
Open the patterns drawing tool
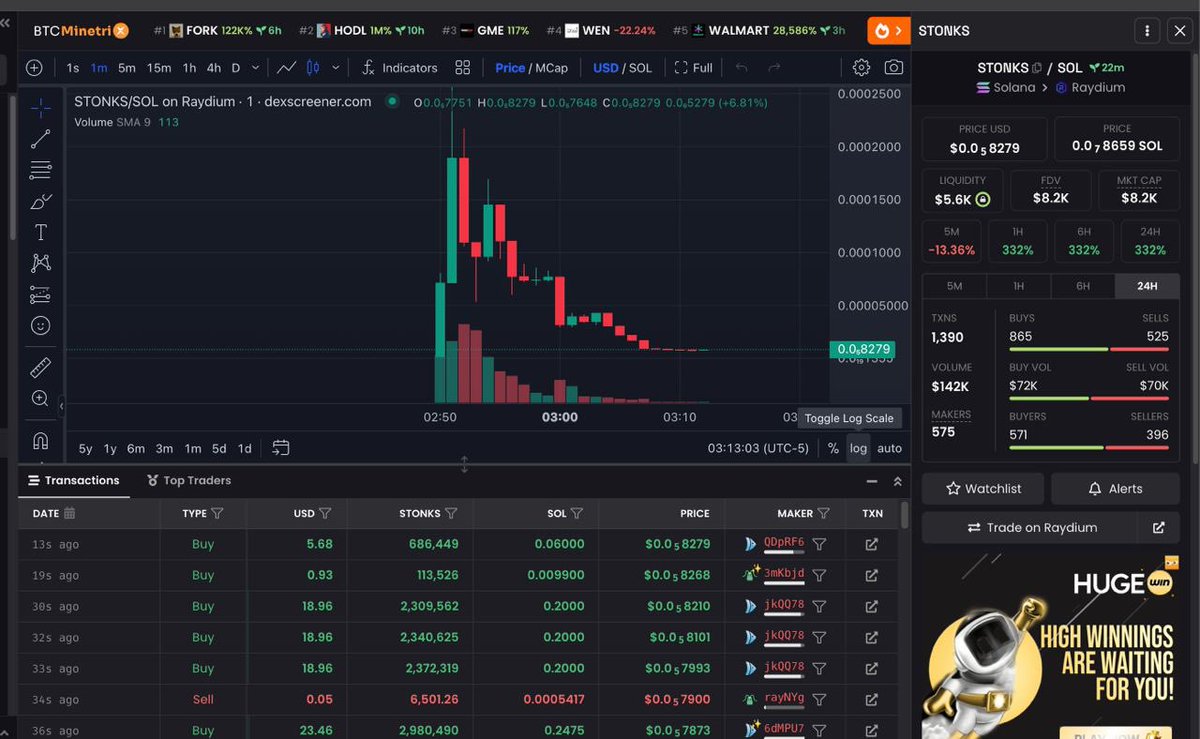[x=40, y=263]
